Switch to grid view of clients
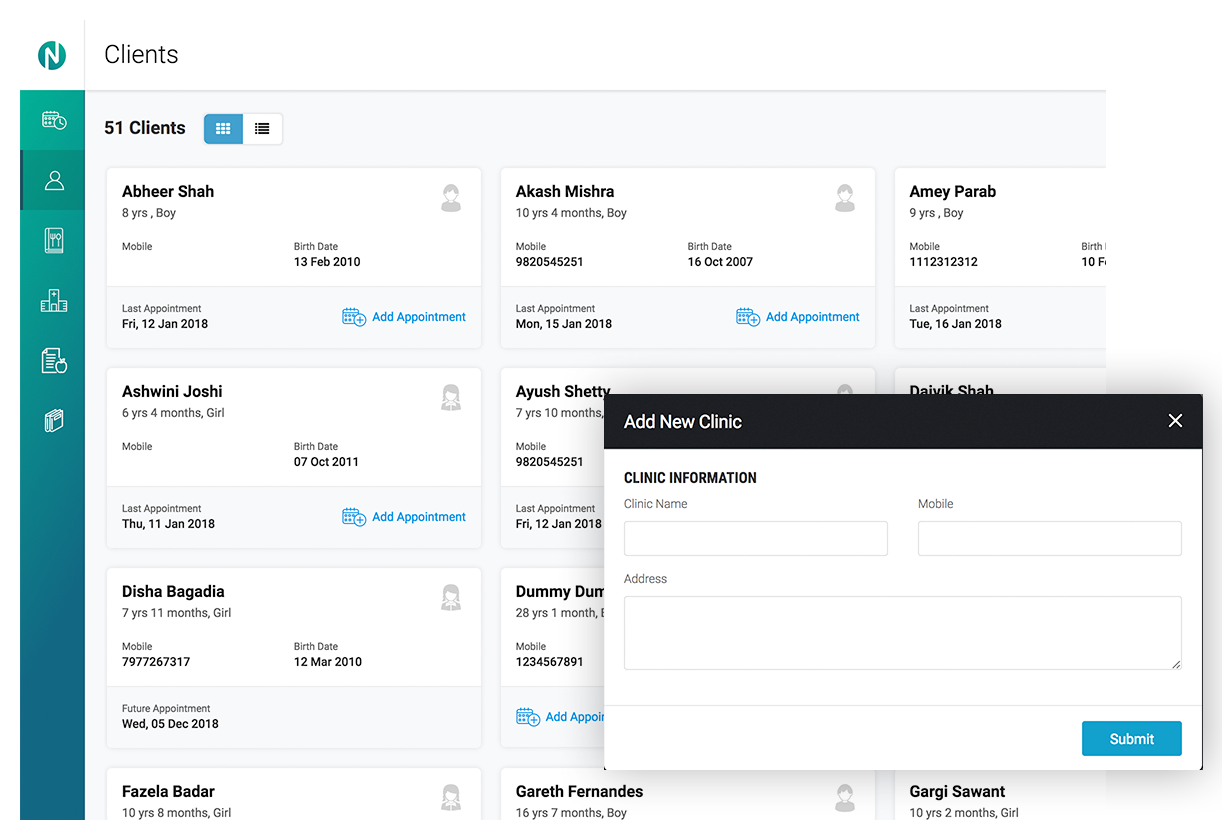The width and height of the screenshot is (1222, 840). 223,129
